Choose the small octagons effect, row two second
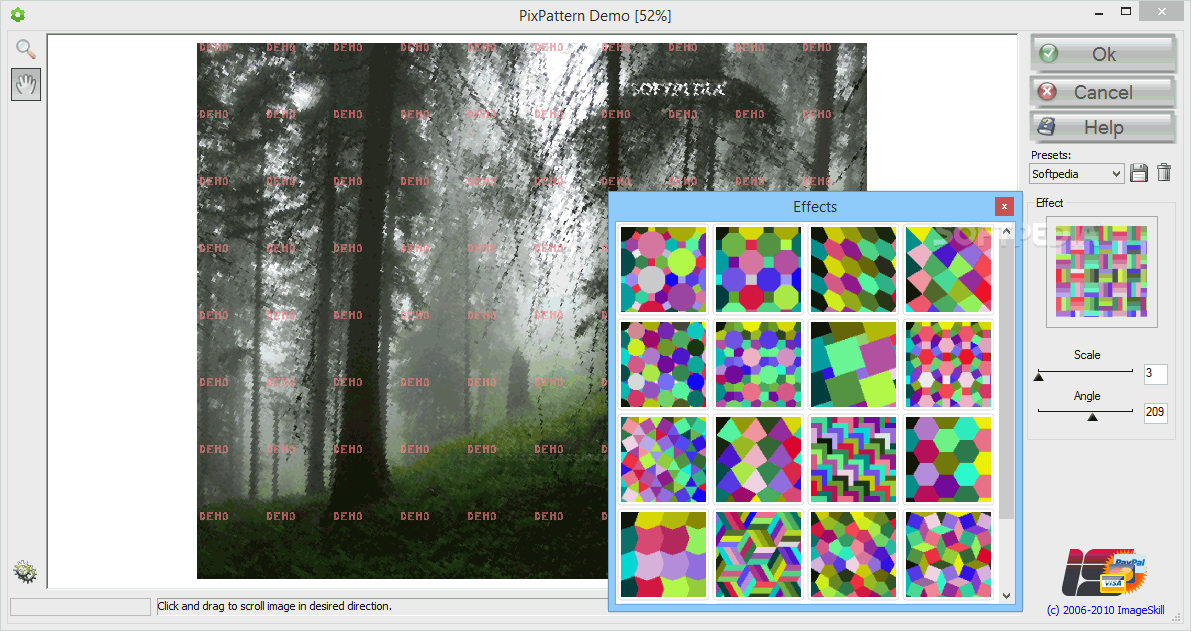The height and width of the screenshot is (631, 1191). [758, 364]
